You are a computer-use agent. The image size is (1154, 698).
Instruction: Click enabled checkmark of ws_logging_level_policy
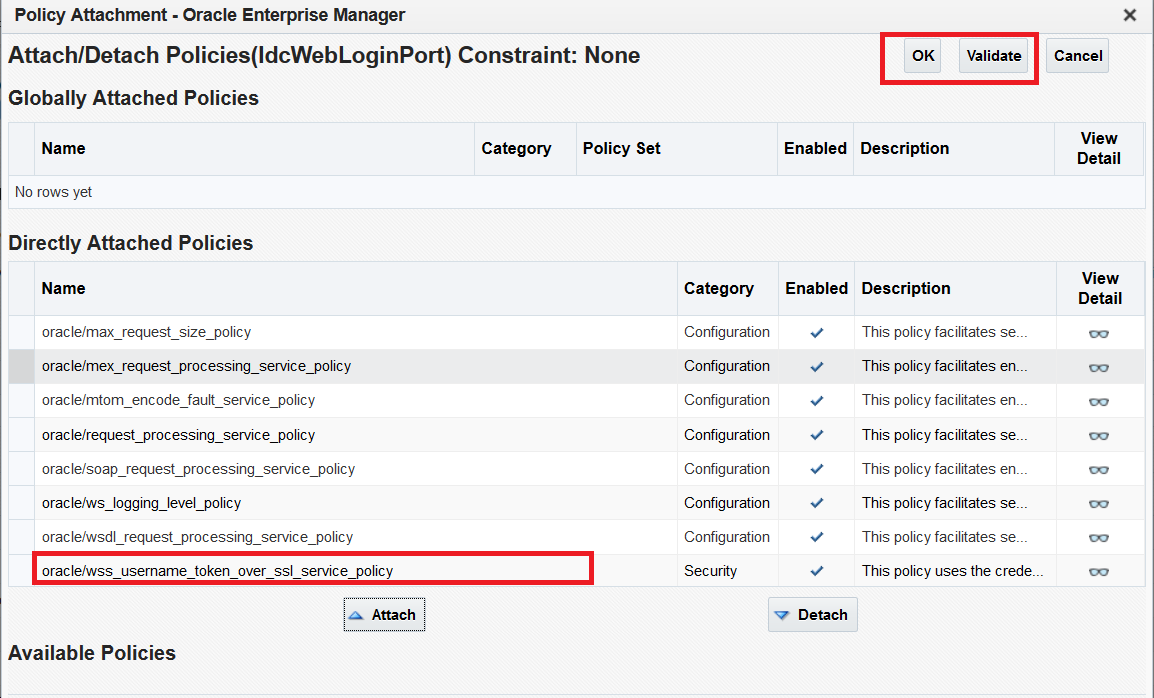click(x=816, y=503)
